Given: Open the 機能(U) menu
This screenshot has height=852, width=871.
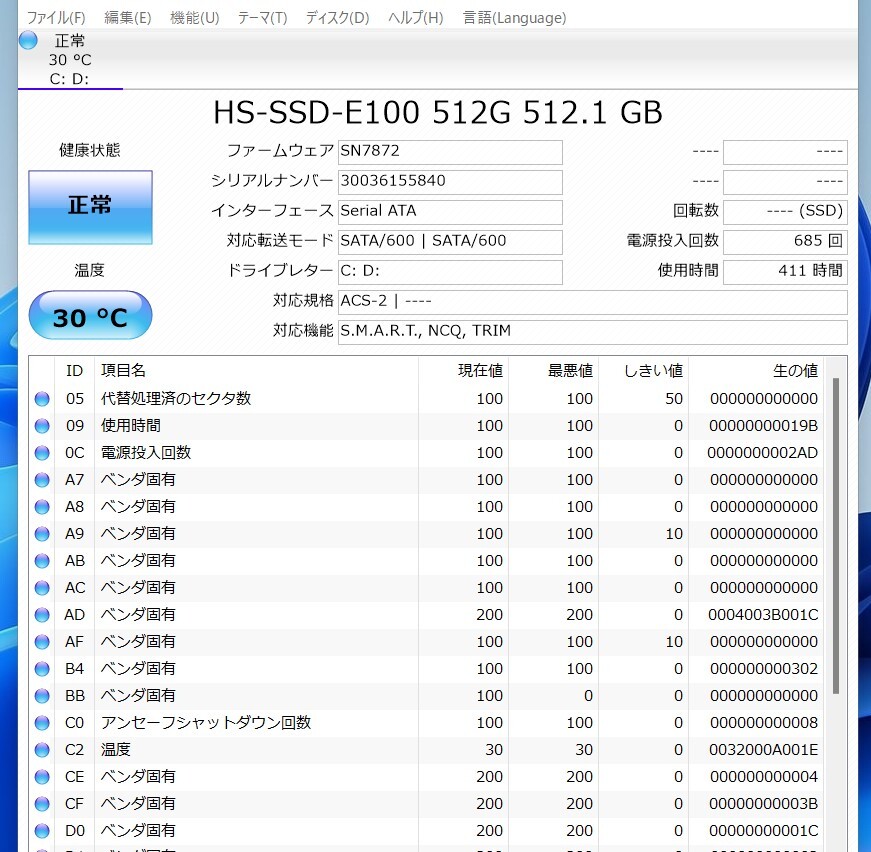Looking at the screenshot, I should pos(195,18).
